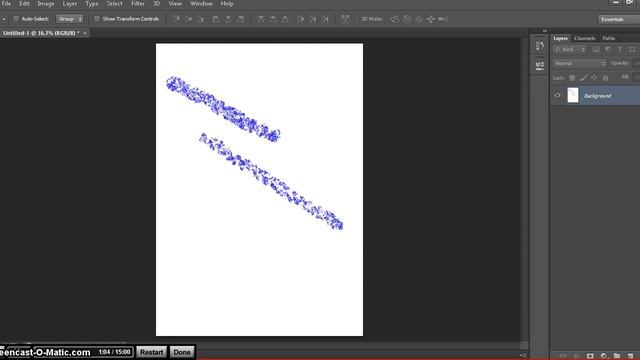Click new adjustment layer icon

[604, 356]
